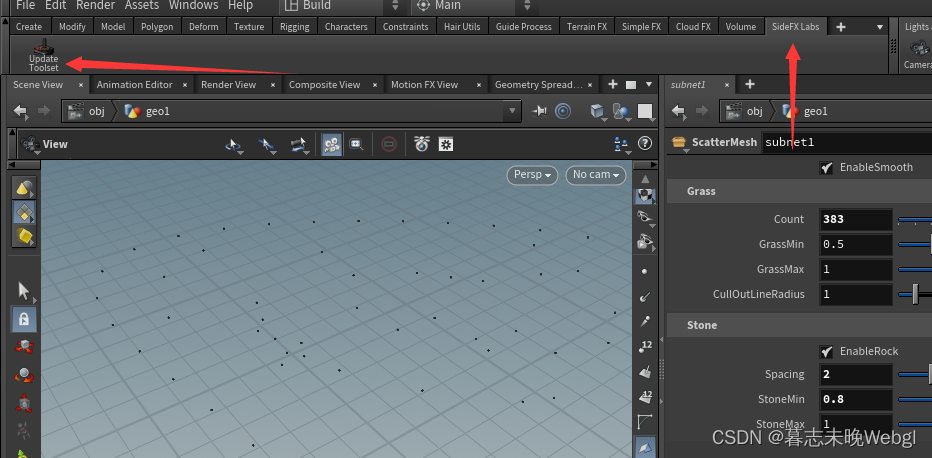
Task: Click the StoneMin value field
Action: tap(856, 399)
